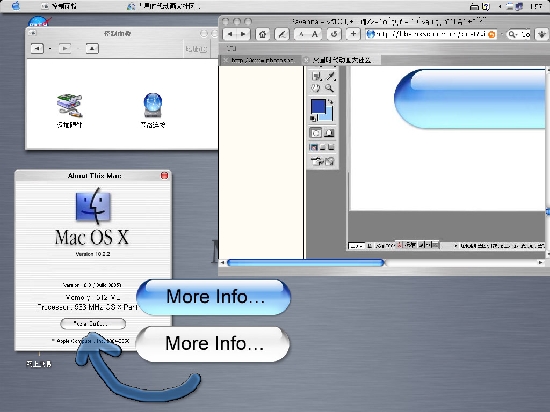Viewport: 550px width, 412px height.
Task: Click small More Info button in About This Mac
Action: click(93, 324)
